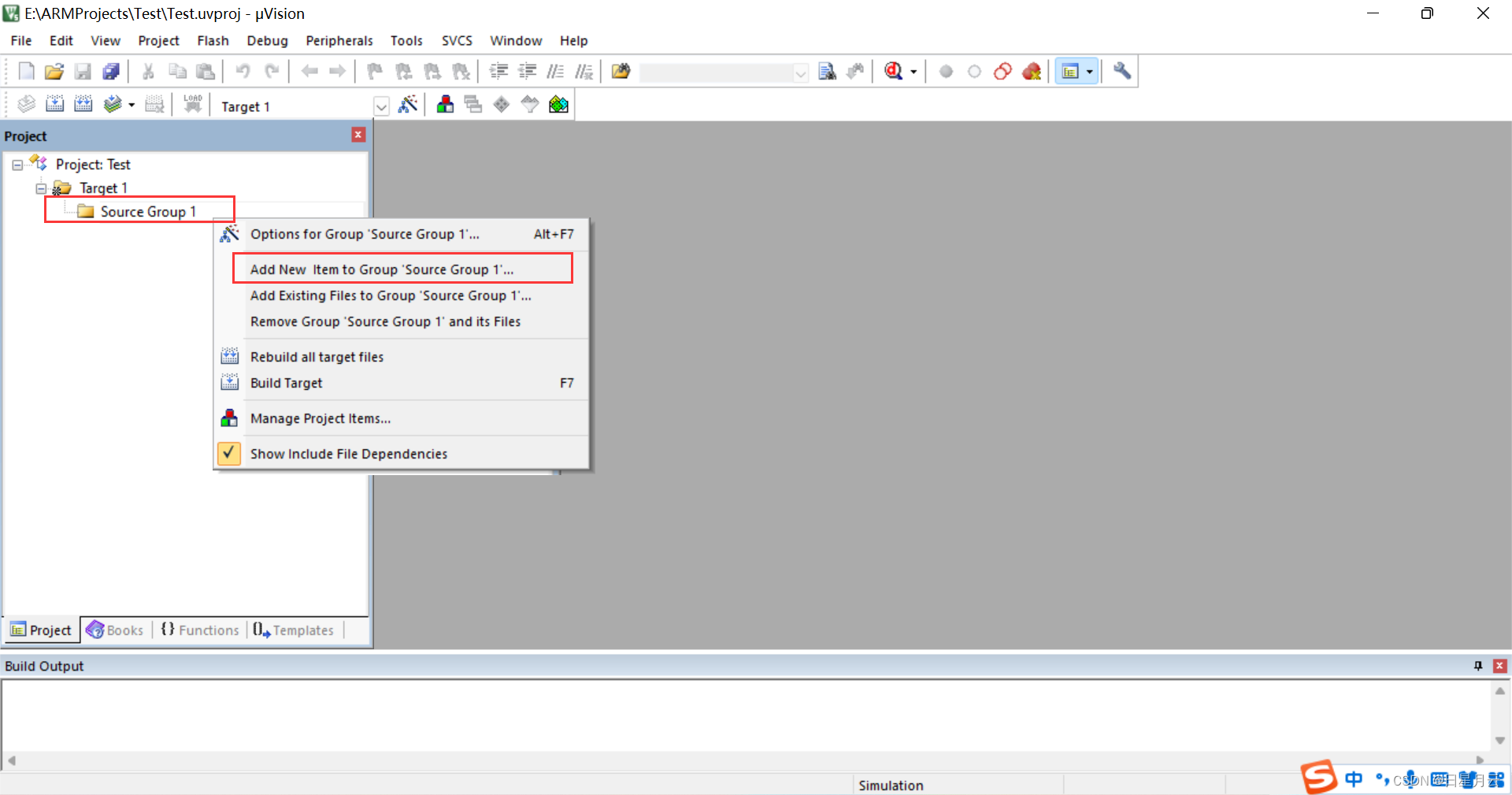
Task: Start the Debug Session icon
Action: 893,72
